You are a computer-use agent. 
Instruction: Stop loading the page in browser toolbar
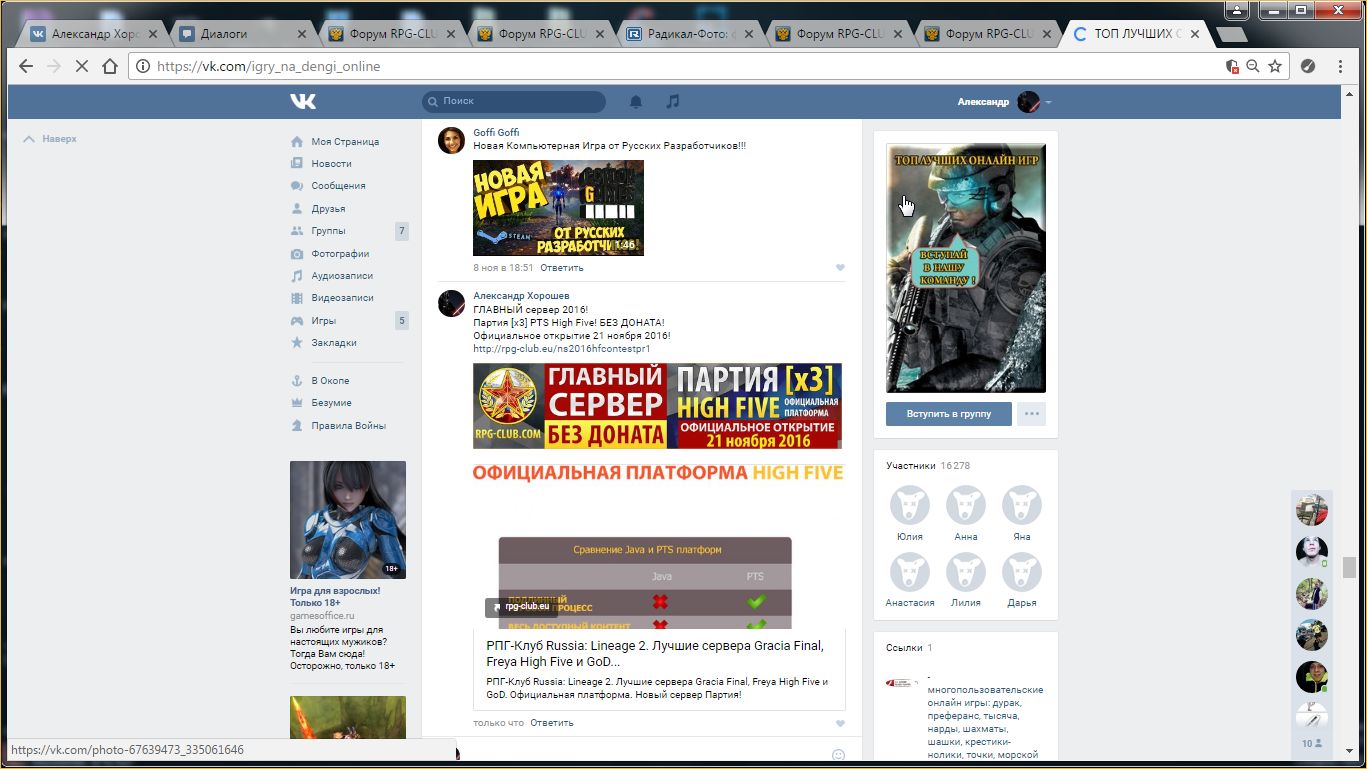pos(82,67)
